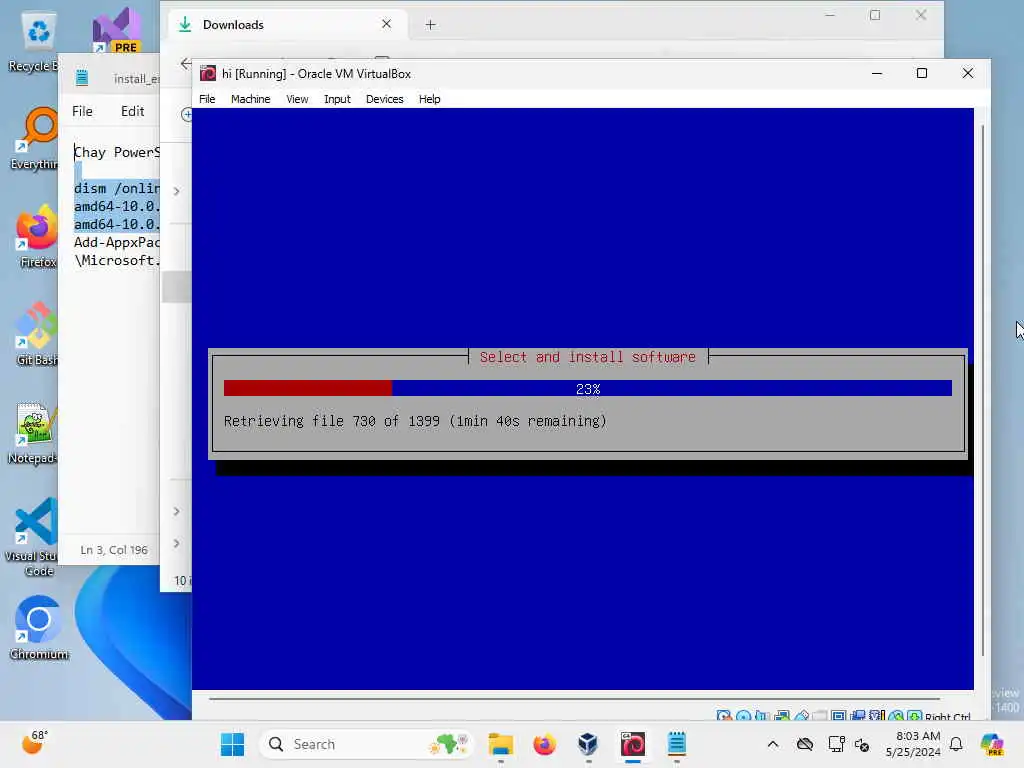Open the Edit menu in Notepad
This screenshot has width=1024, height=768.
tap(133, 111)
